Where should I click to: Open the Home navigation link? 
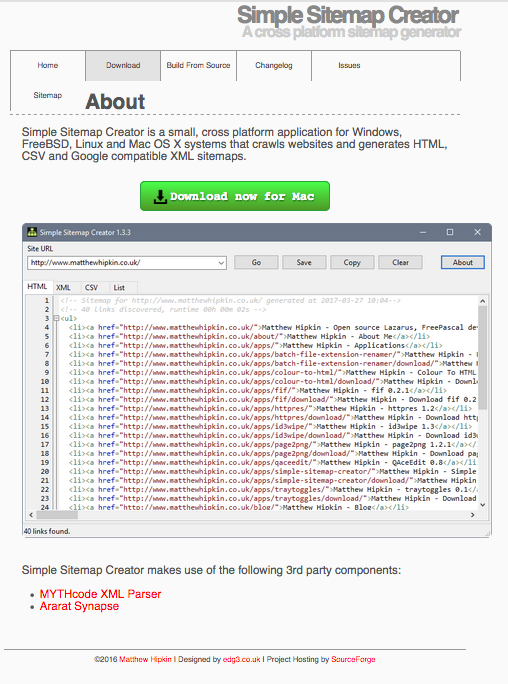pos(48,65)
